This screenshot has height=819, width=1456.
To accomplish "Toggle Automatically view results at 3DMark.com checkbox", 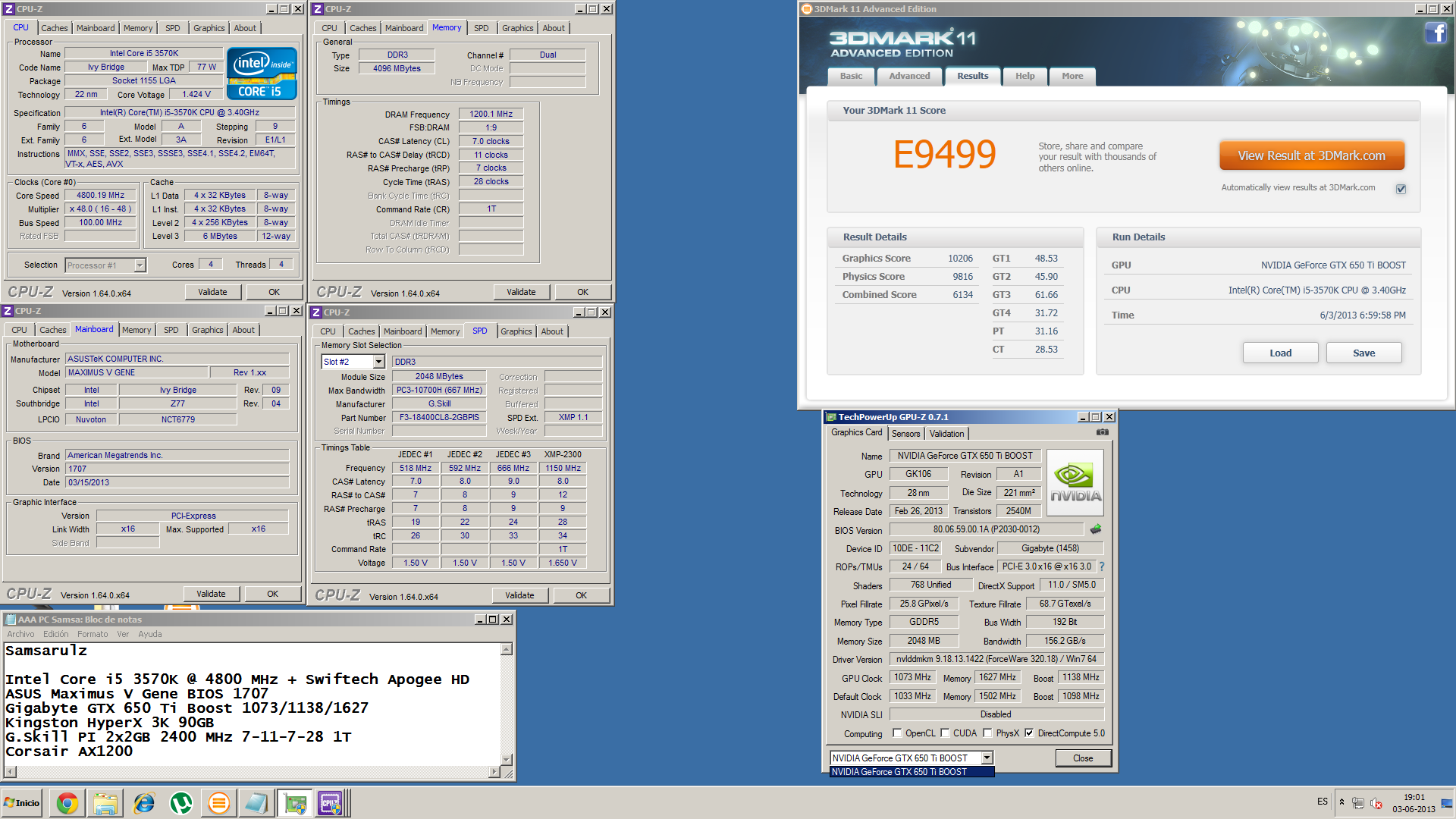I will [x=1401, y=189].
